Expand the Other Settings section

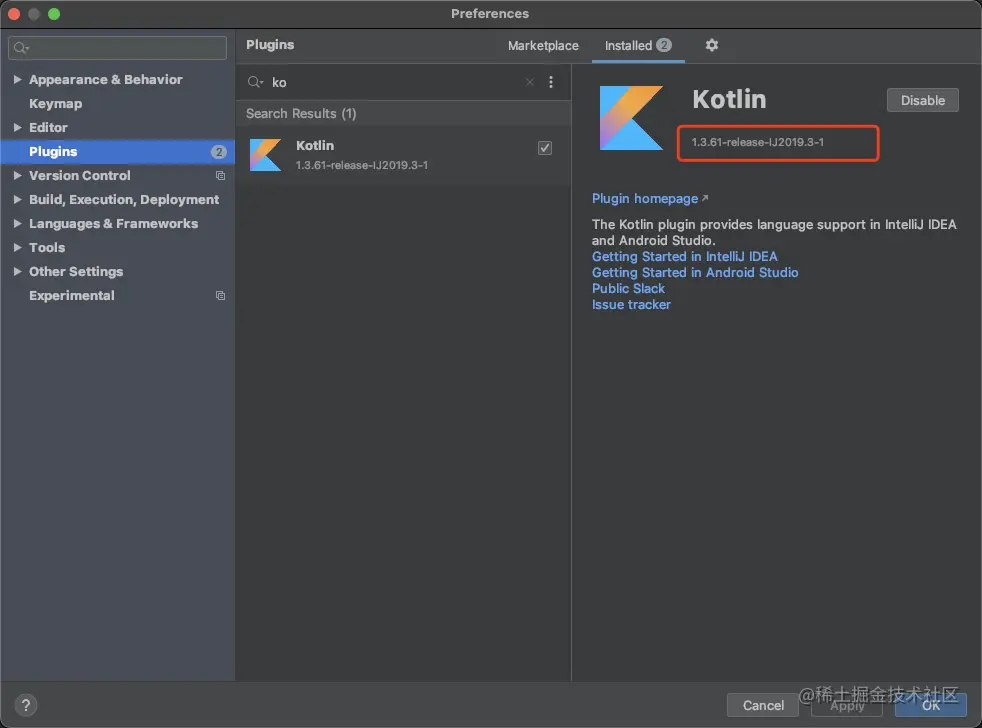pos(18,271)
